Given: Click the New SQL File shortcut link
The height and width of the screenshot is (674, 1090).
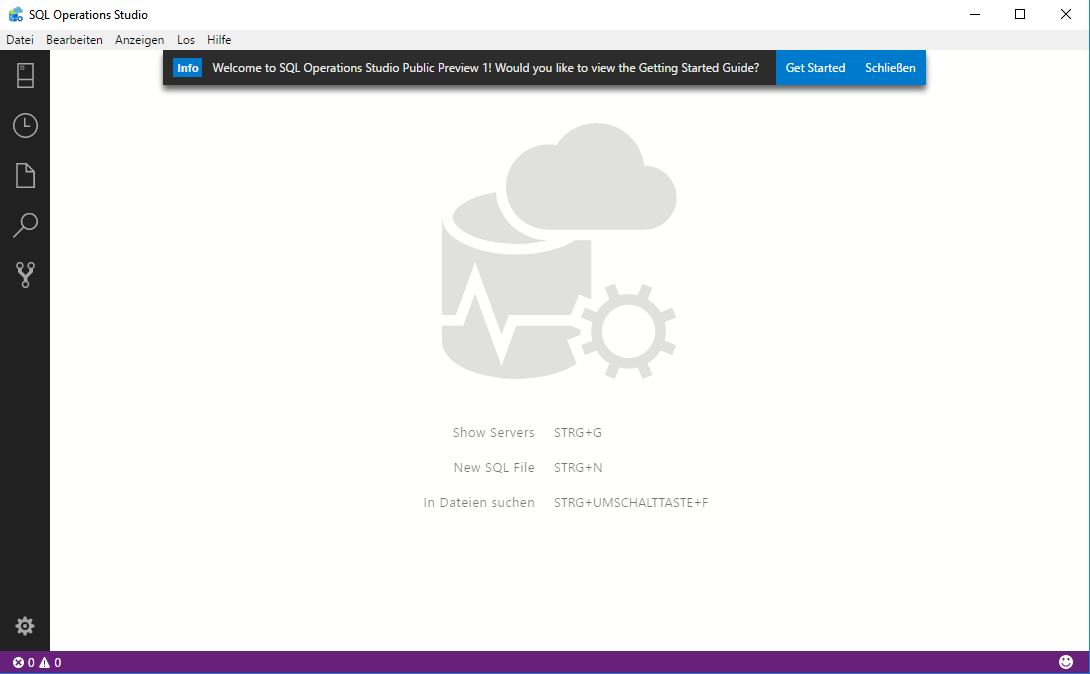Looking at the screenshot, I should (x=494, y=467).
